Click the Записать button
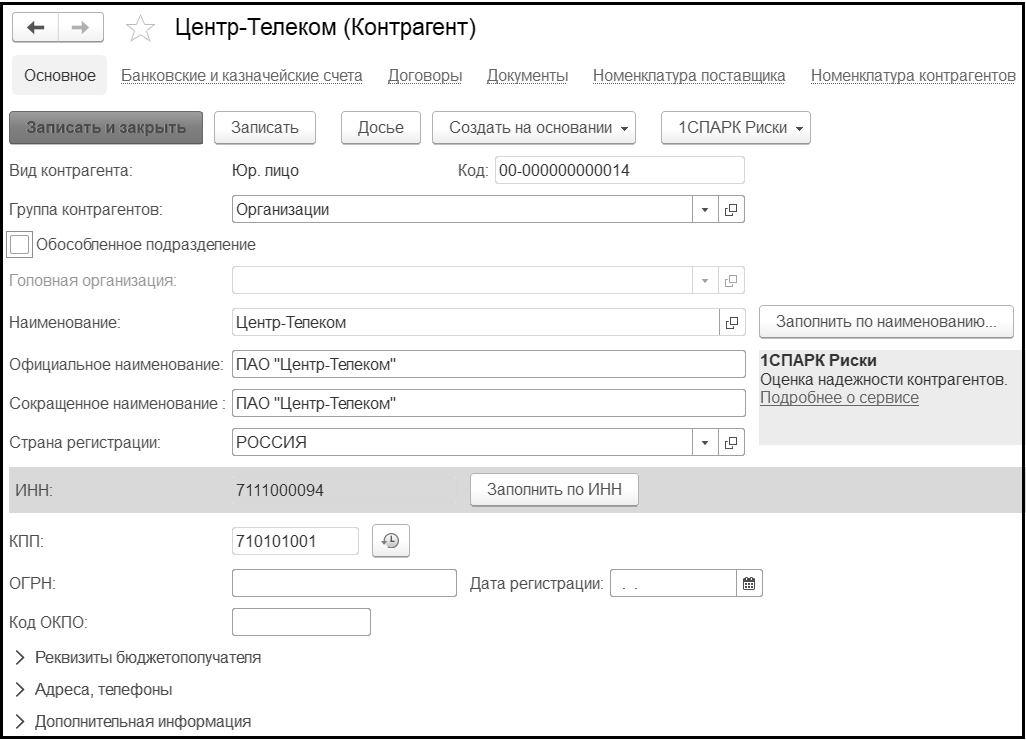This screenshot has height=740, width=1026. click(x=265, y=128)
